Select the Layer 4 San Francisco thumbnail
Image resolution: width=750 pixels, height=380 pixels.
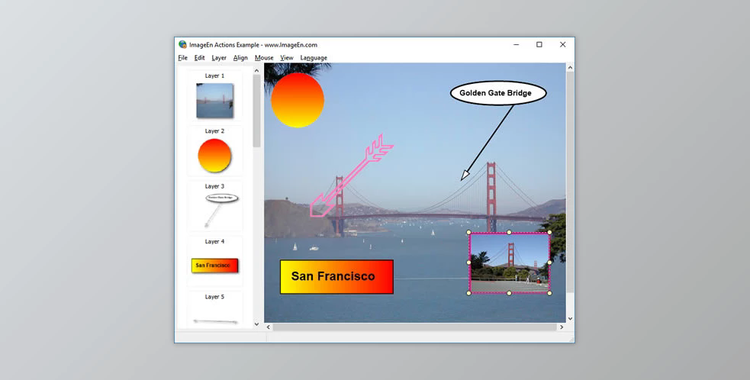click(215, 266)
